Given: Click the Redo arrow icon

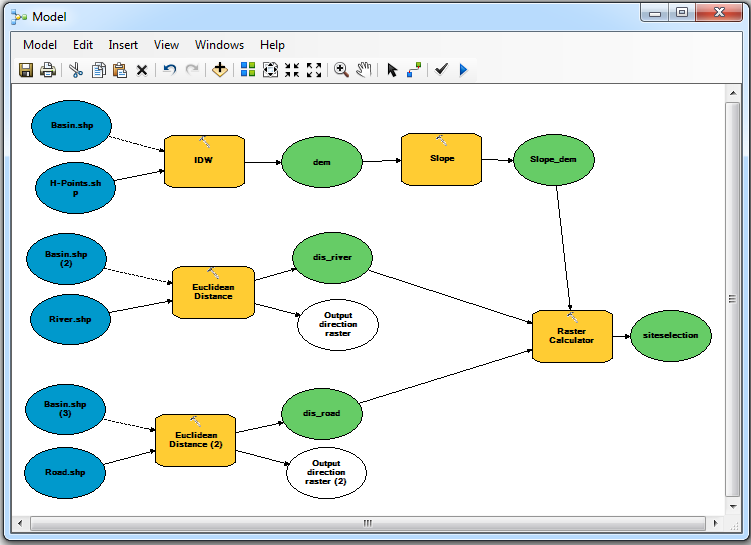Looking at the screenshot, I should pos(192,70).
